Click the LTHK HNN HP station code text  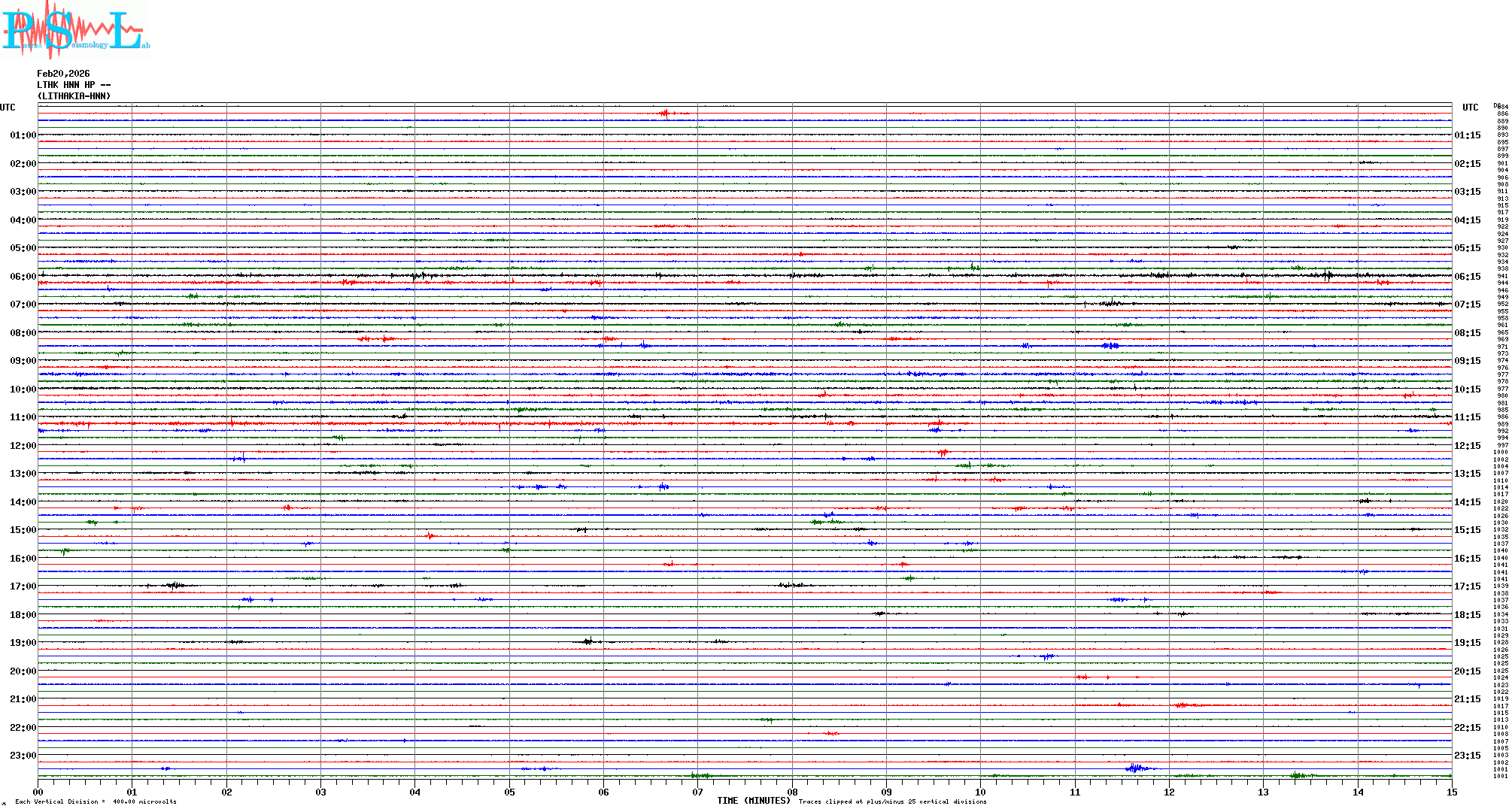pos(74,85)
